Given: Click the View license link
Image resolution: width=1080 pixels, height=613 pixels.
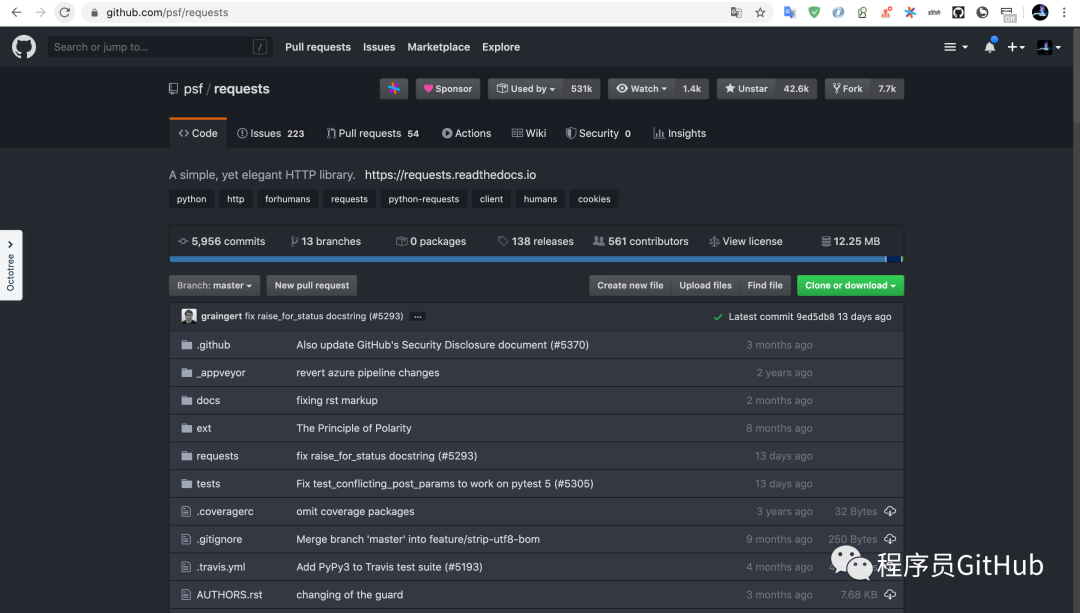Looking at the screenshot, I should click(x=746, y=241).
